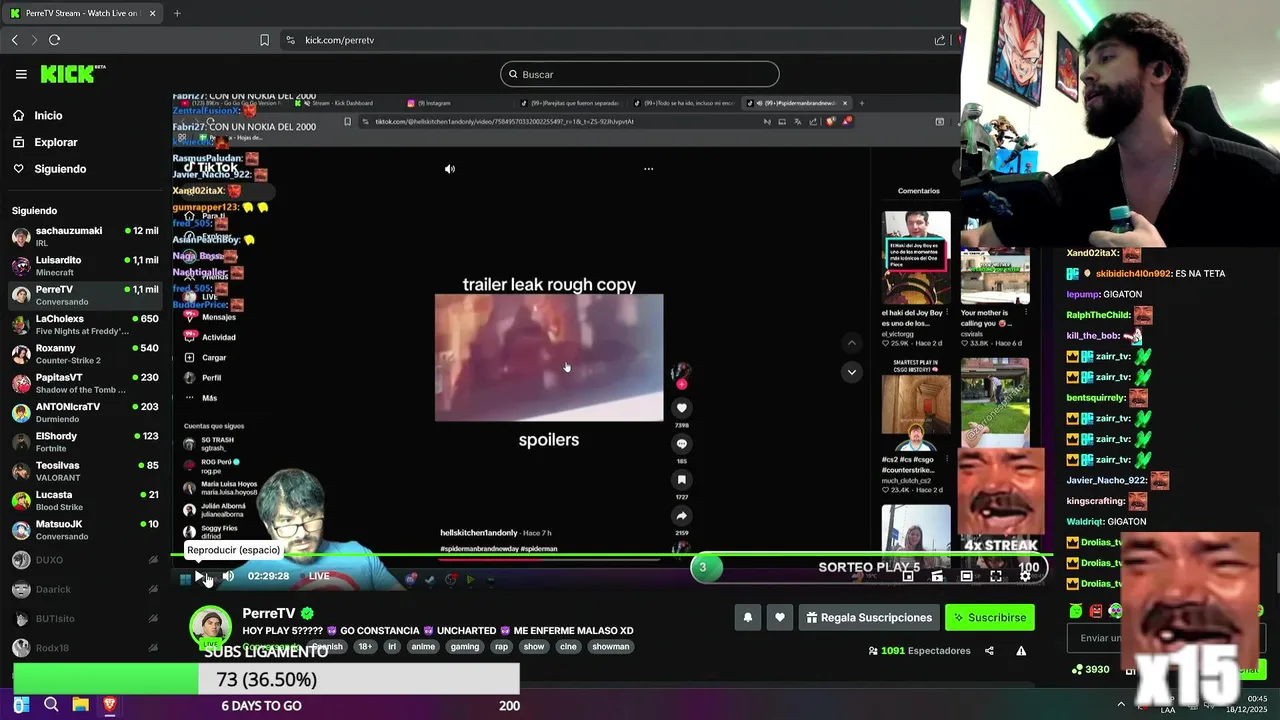This screenshot has height=720, width=1280.
Task: Open Luisardito channel in sidebar
Action: [x=85, y=266]
